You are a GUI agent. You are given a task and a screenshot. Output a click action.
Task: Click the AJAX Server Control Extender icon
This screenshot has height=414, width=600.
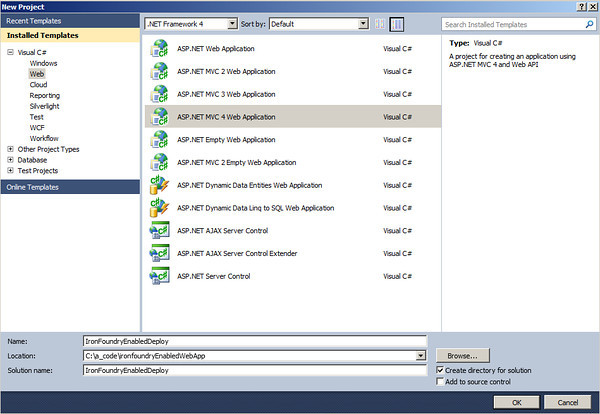click(159, 253)
